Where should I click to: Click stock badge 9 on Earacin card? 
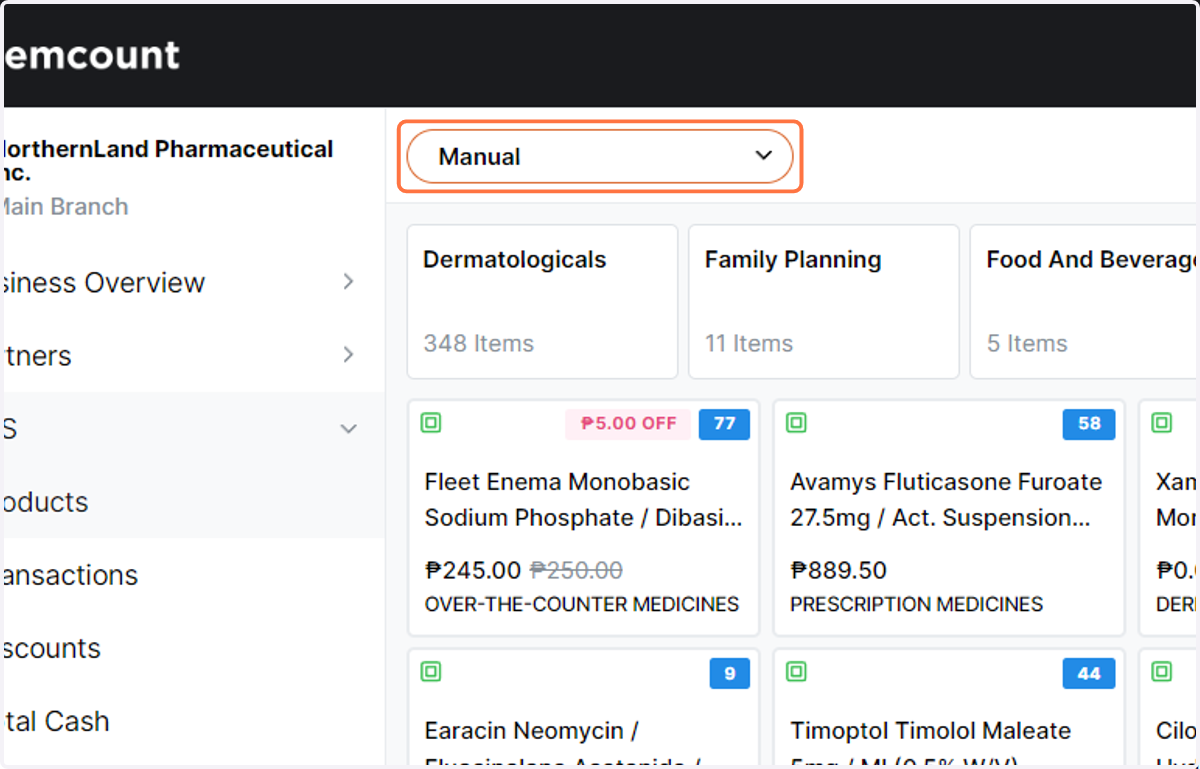pos(730,673)
